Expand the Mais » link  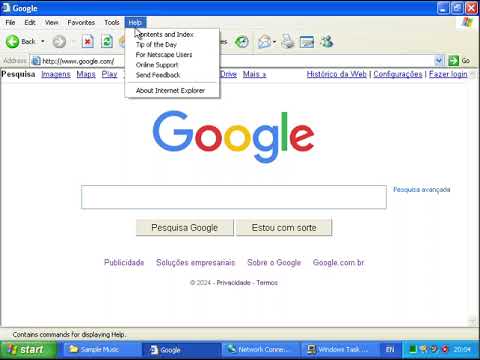[254, 74]
